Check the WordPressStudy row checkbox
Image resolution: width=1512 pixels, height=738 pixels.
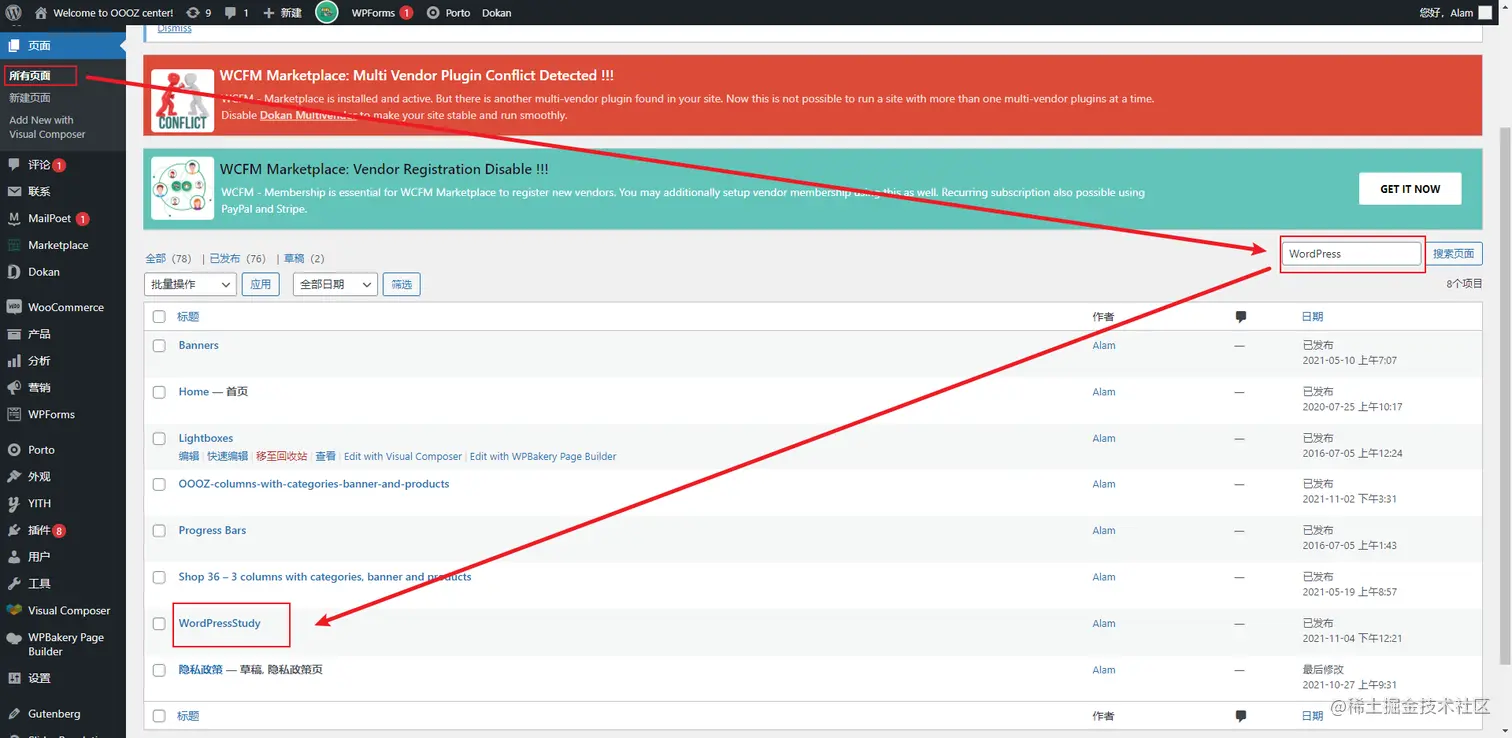[159, 624]
